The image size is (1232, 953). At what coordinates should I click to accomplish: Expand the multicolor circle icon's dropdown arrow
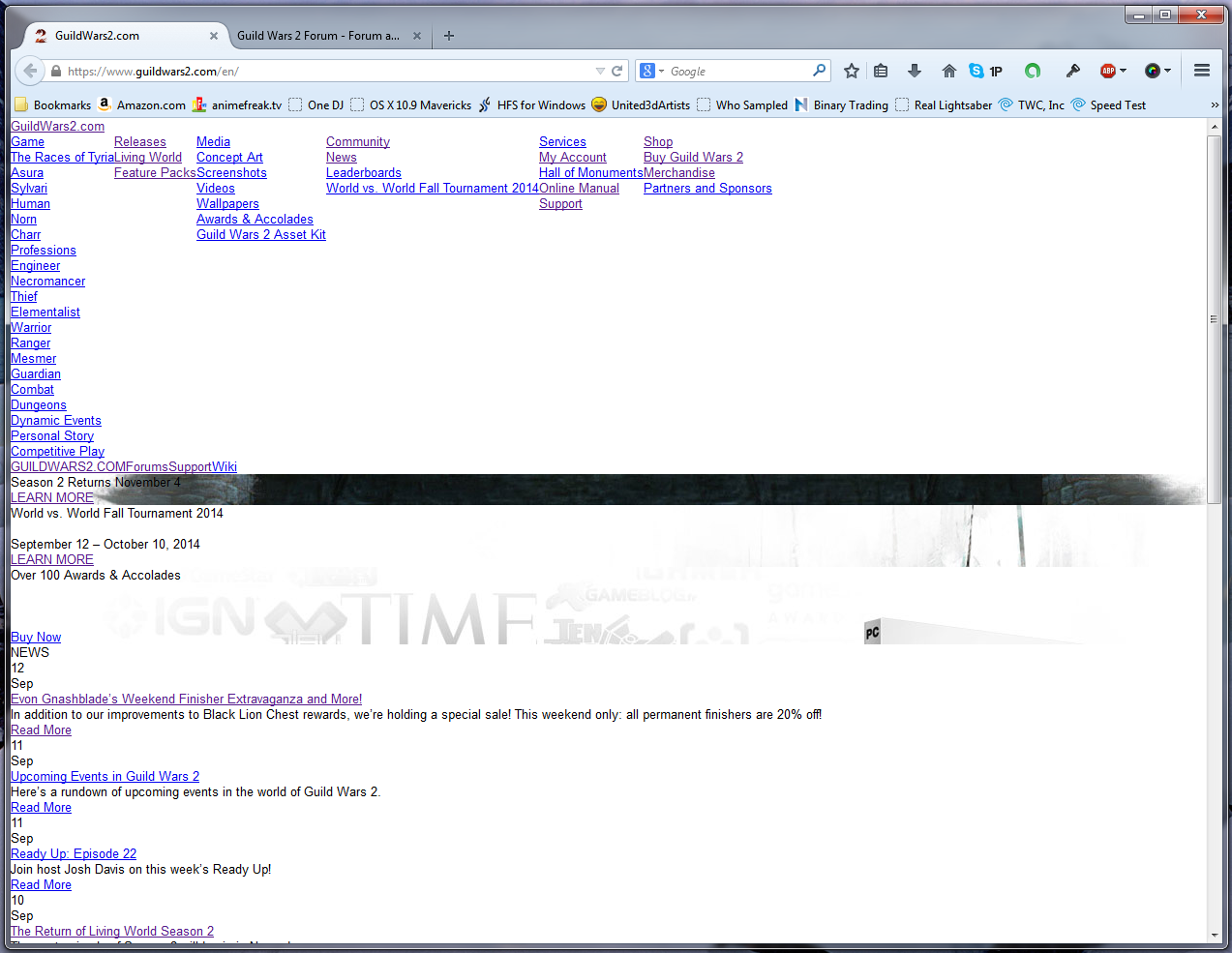pos(1167,71)
